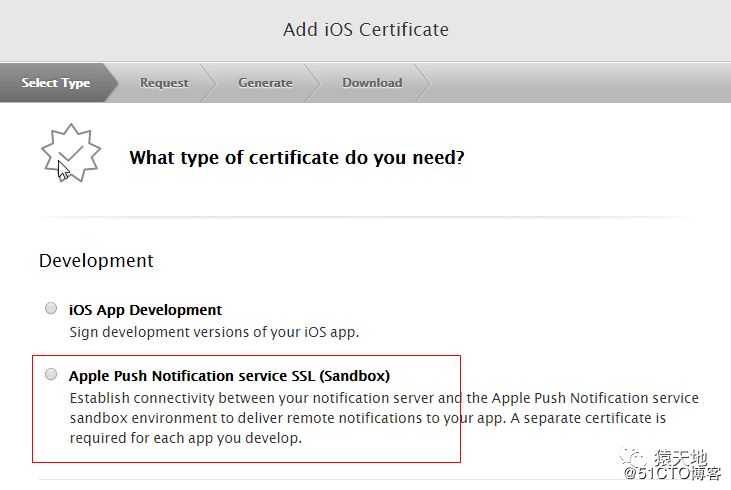
Task: Select the iOS App Development radio button
Action: tap(51, 308)
